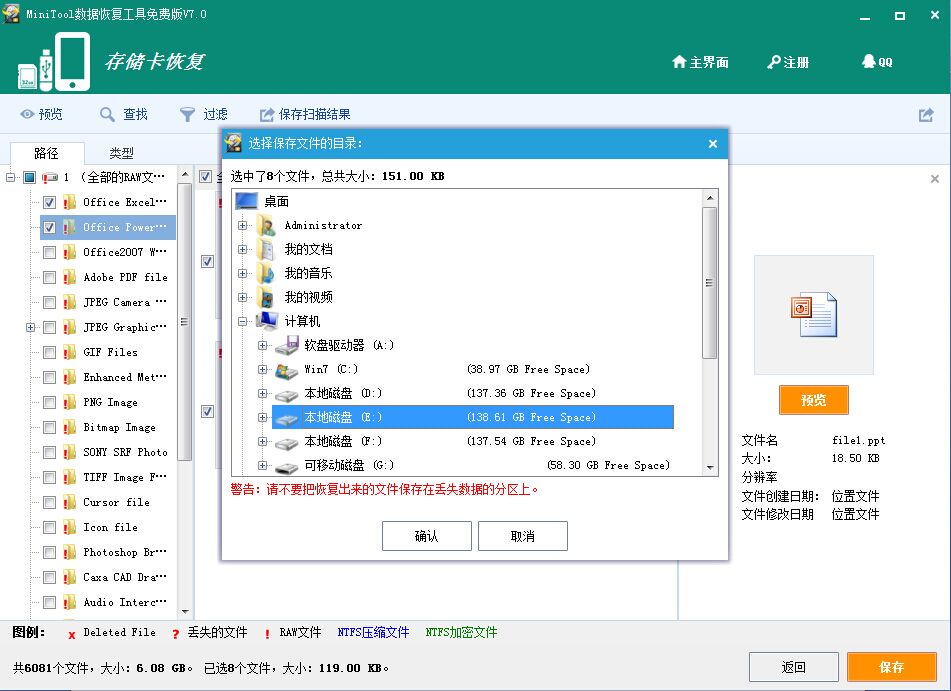
Task: Click the storage card recovery logo
Action: [x=54, y=61]
